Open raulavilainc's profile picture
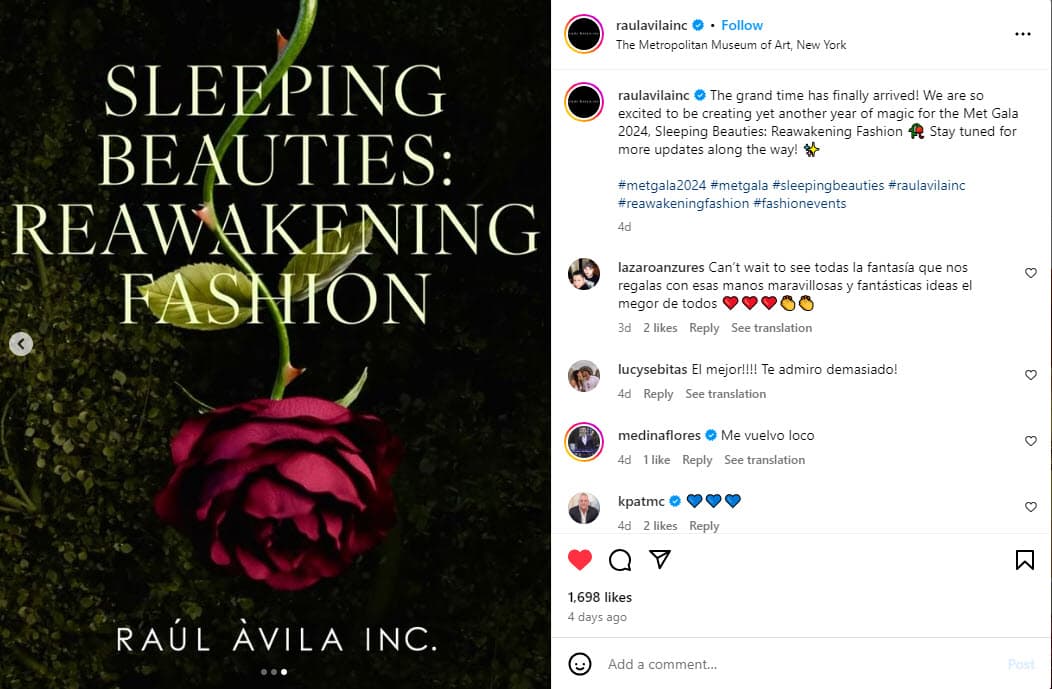1052x689 pixels. [x=583, y=33]
